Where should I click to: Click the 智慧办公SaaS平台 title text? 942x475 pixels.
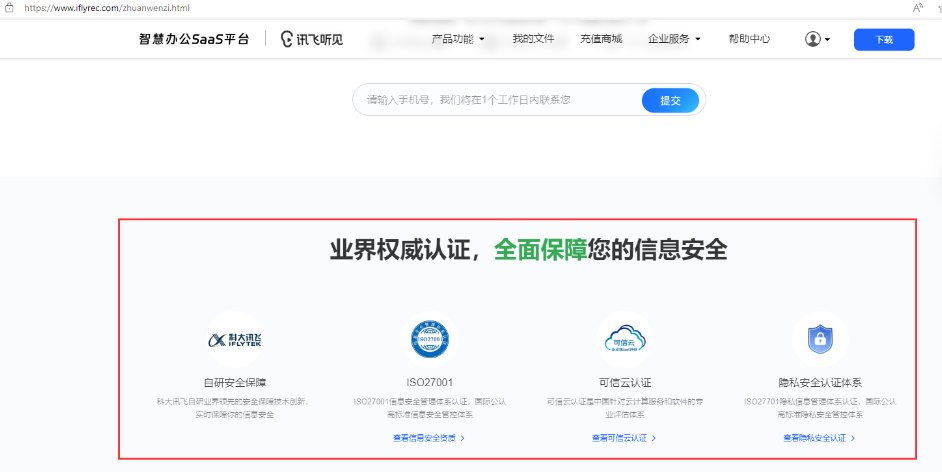point(193,40)
